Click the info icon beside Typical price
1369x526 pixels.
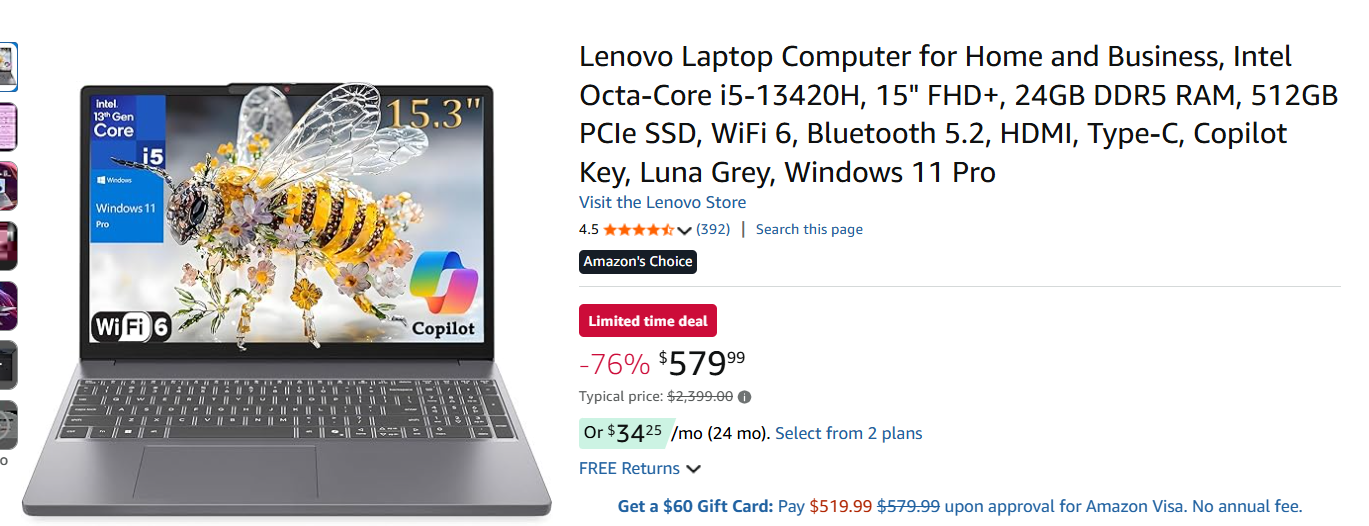744,397
